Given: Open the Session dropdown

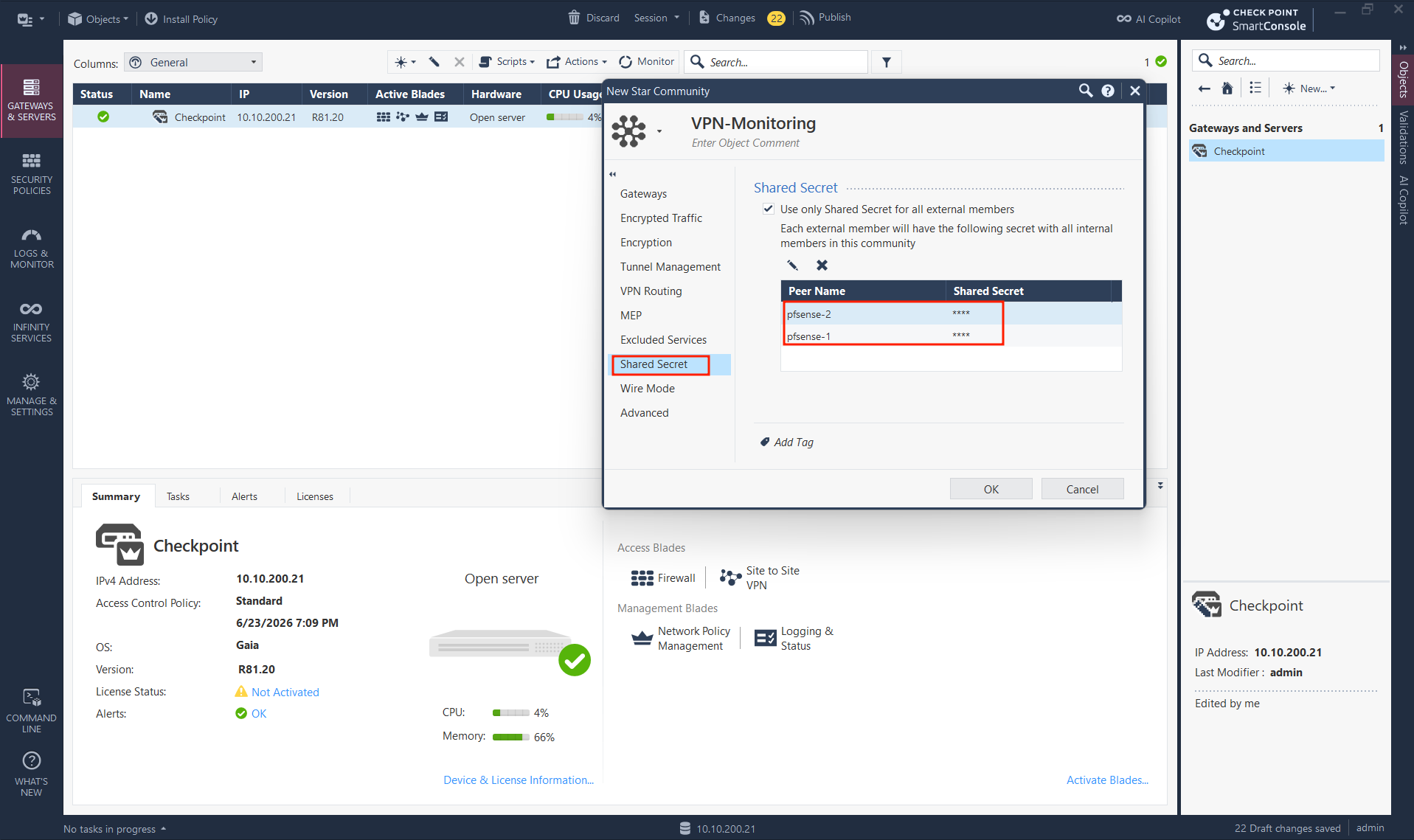Looking at the screenshot, I should tap(656, 18).
